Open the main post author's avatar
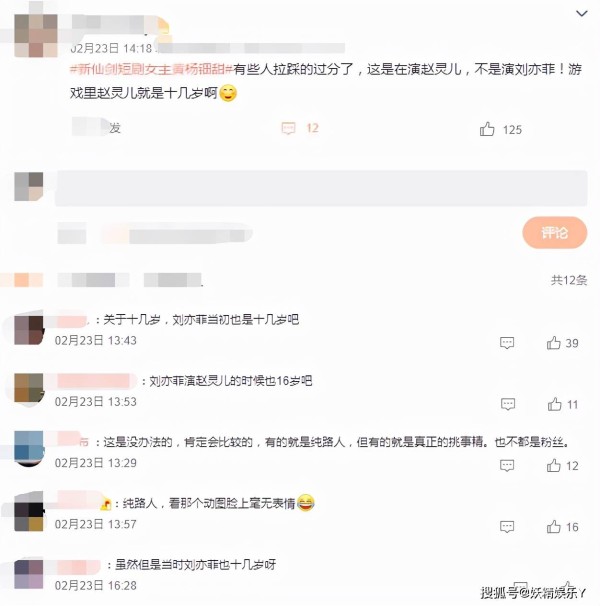The image size is (600, 606). click(x=36, y=36)
